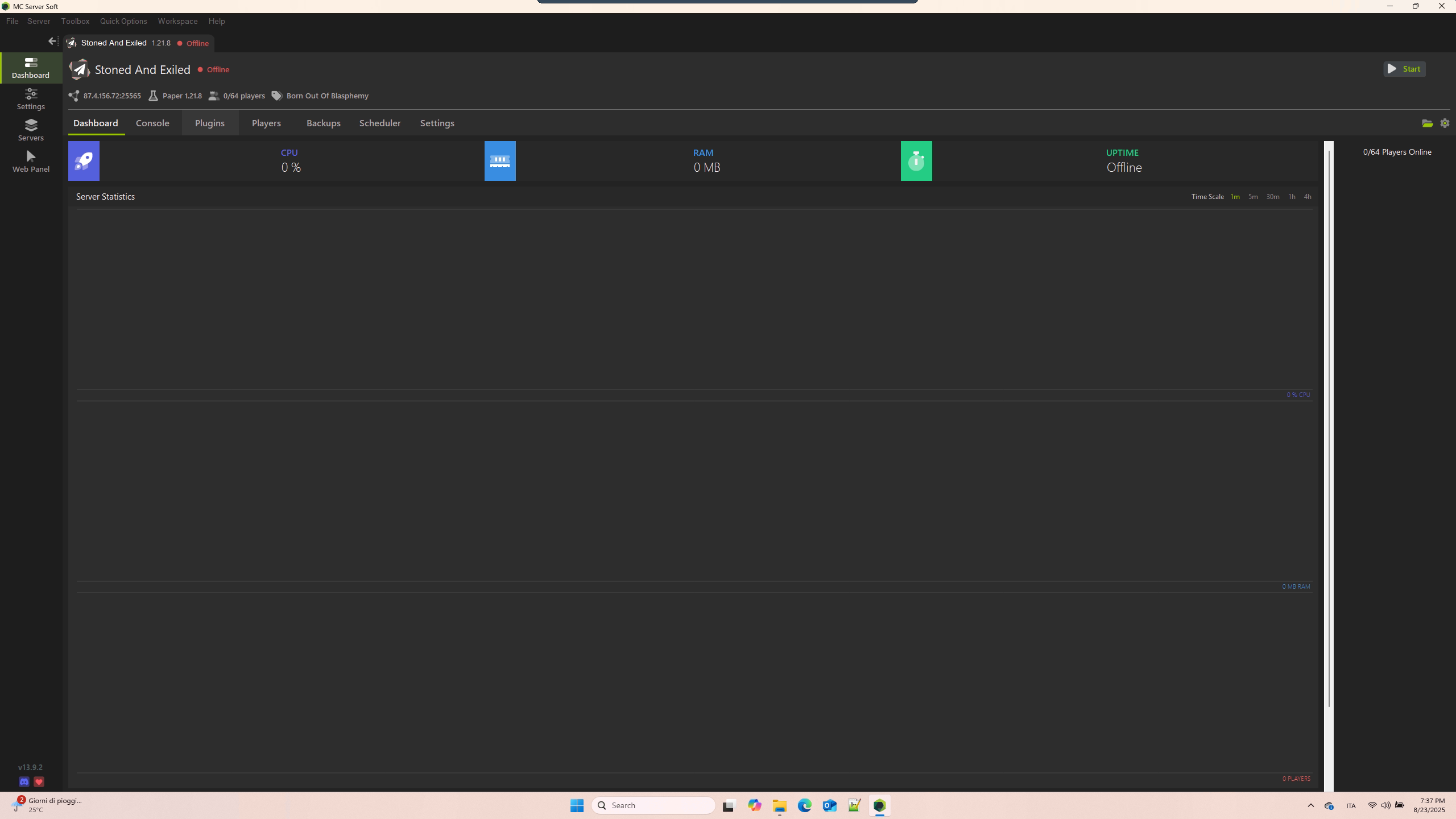Open the Toolbox menu
The image size is (1456, 819).
click(75, 21)
